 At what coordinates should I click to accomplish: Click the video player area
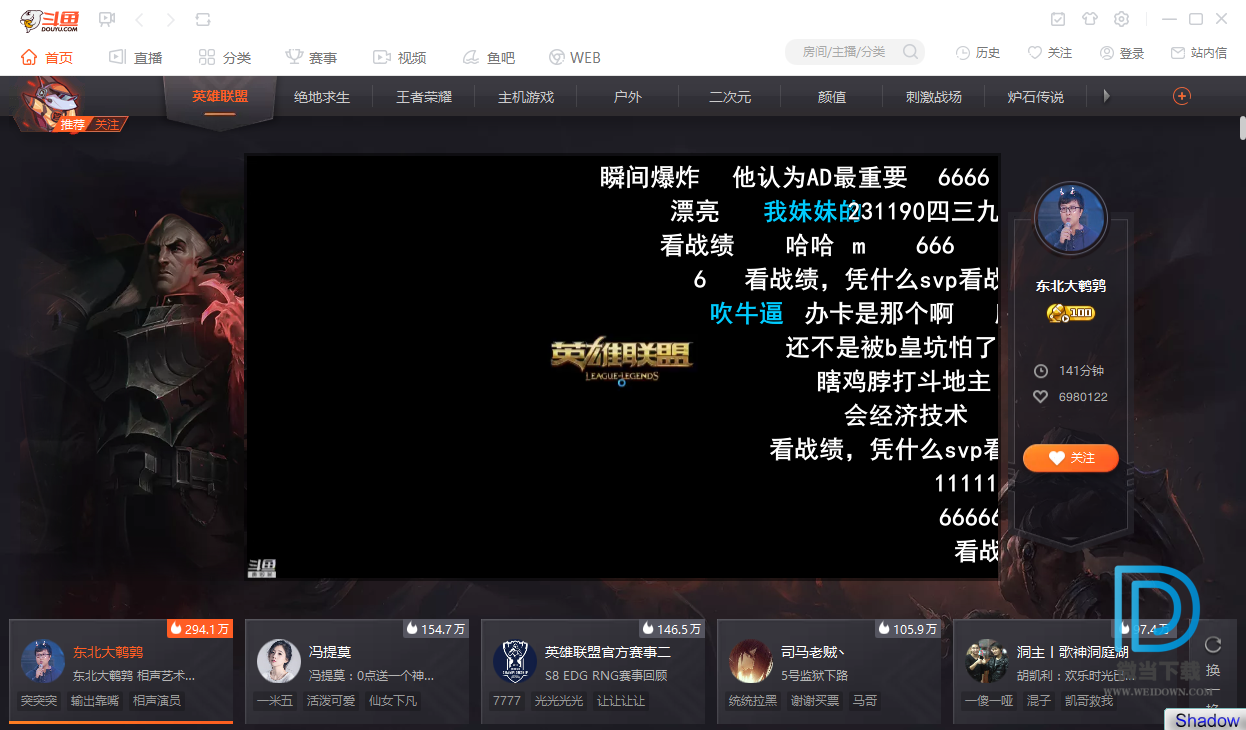[622, 366]
